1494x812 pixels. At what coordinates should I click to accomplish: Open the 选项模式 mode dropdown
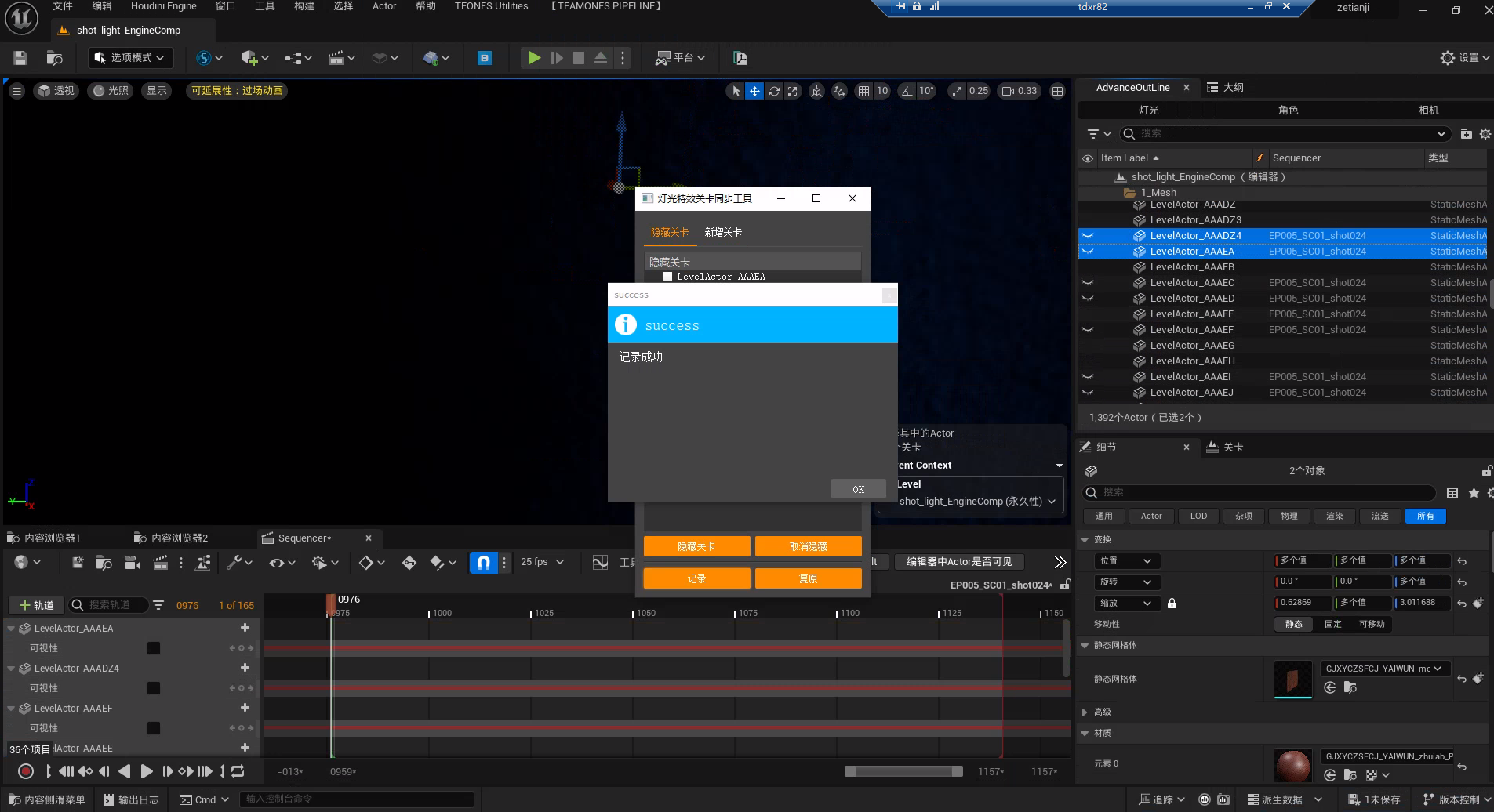130,58
